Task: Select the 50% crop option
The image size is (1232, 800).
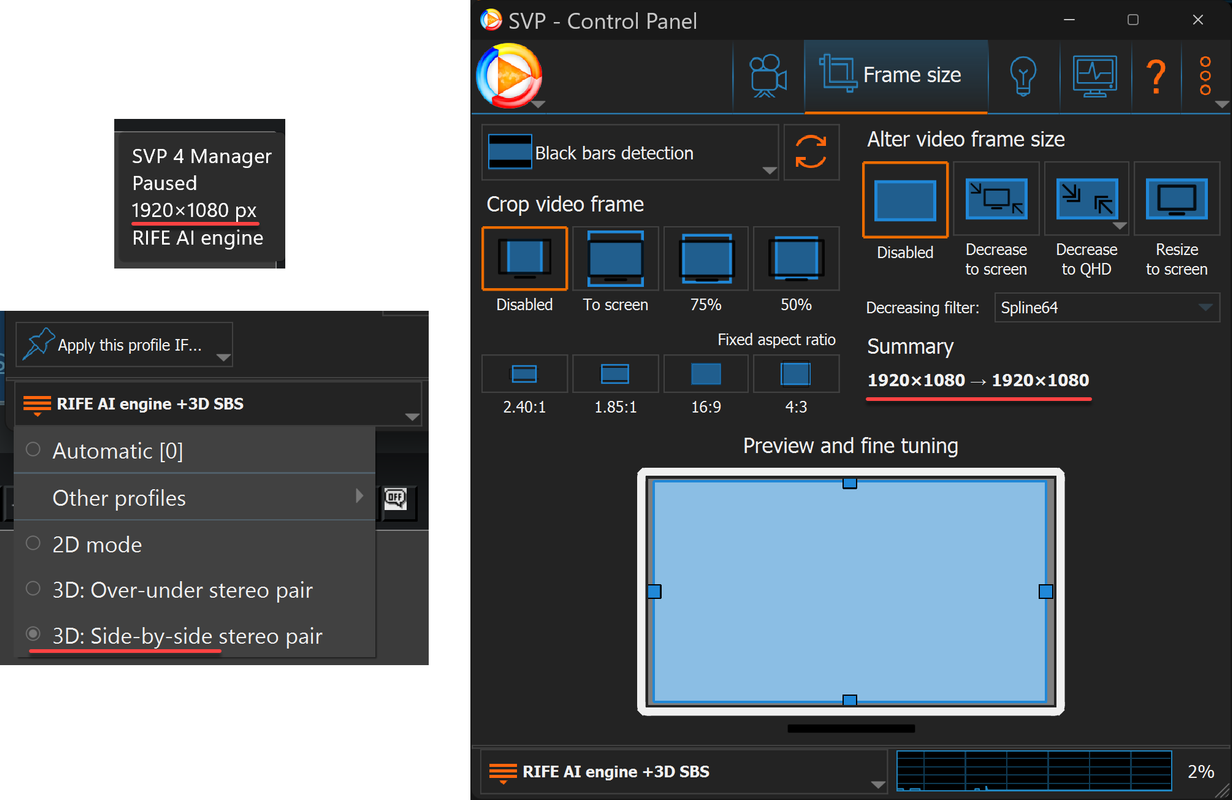Action: [x=796, y=258]
